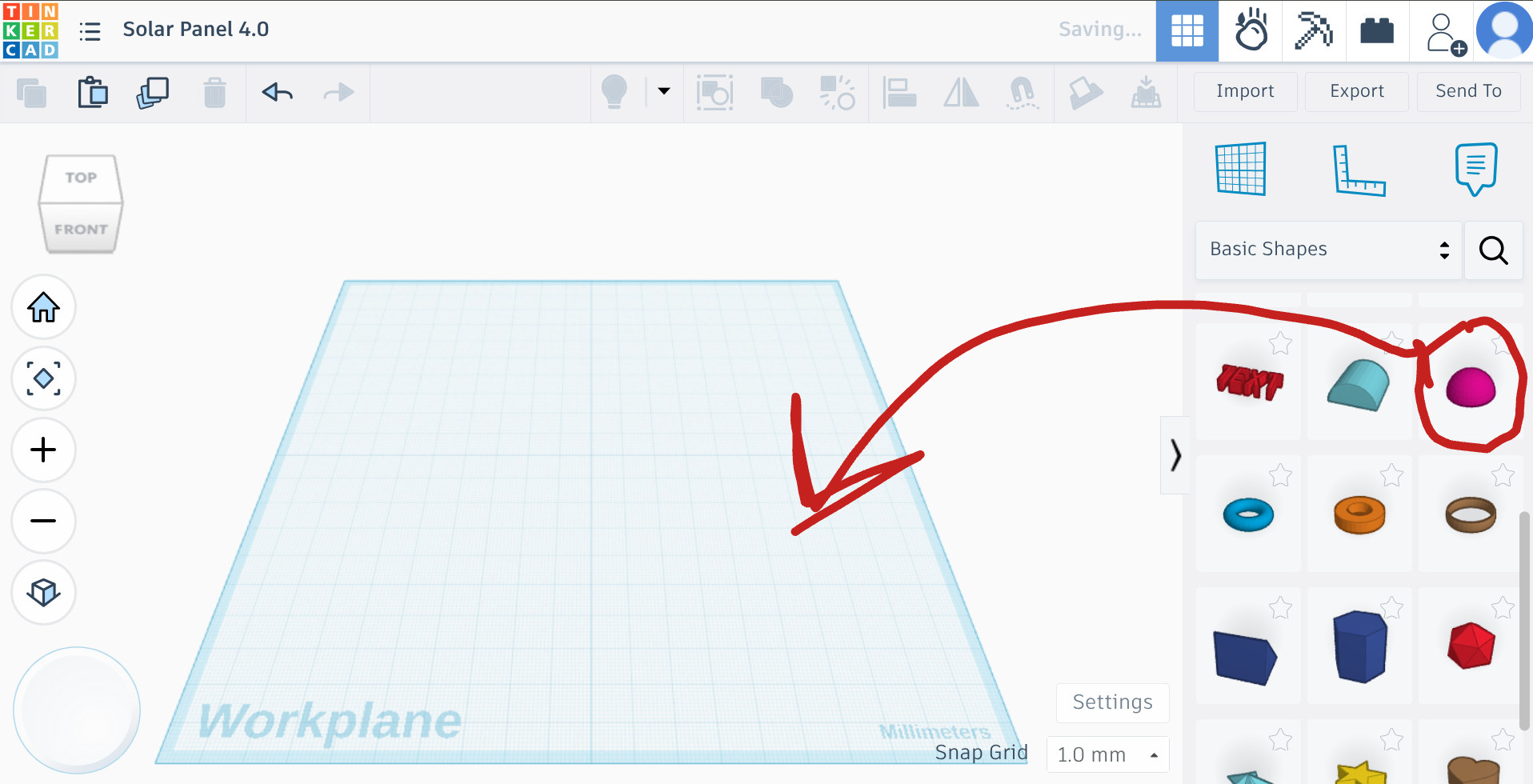Click the Send To button
Screen dimensions: 1533x784
point(1468,91)
